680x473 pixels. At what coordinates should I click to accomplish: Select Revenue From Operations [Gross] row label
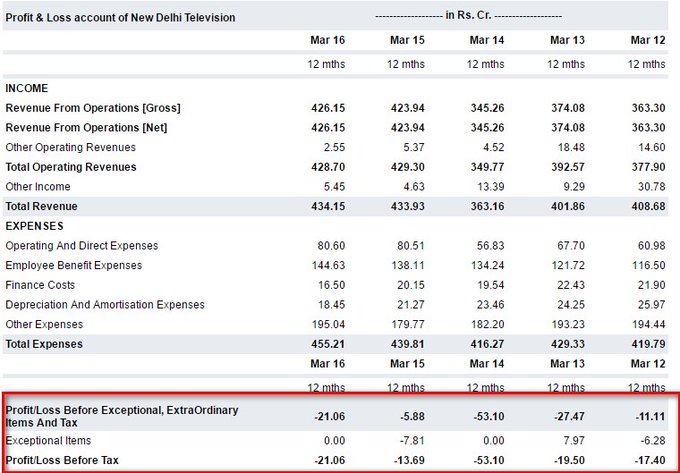click(93, 108)
